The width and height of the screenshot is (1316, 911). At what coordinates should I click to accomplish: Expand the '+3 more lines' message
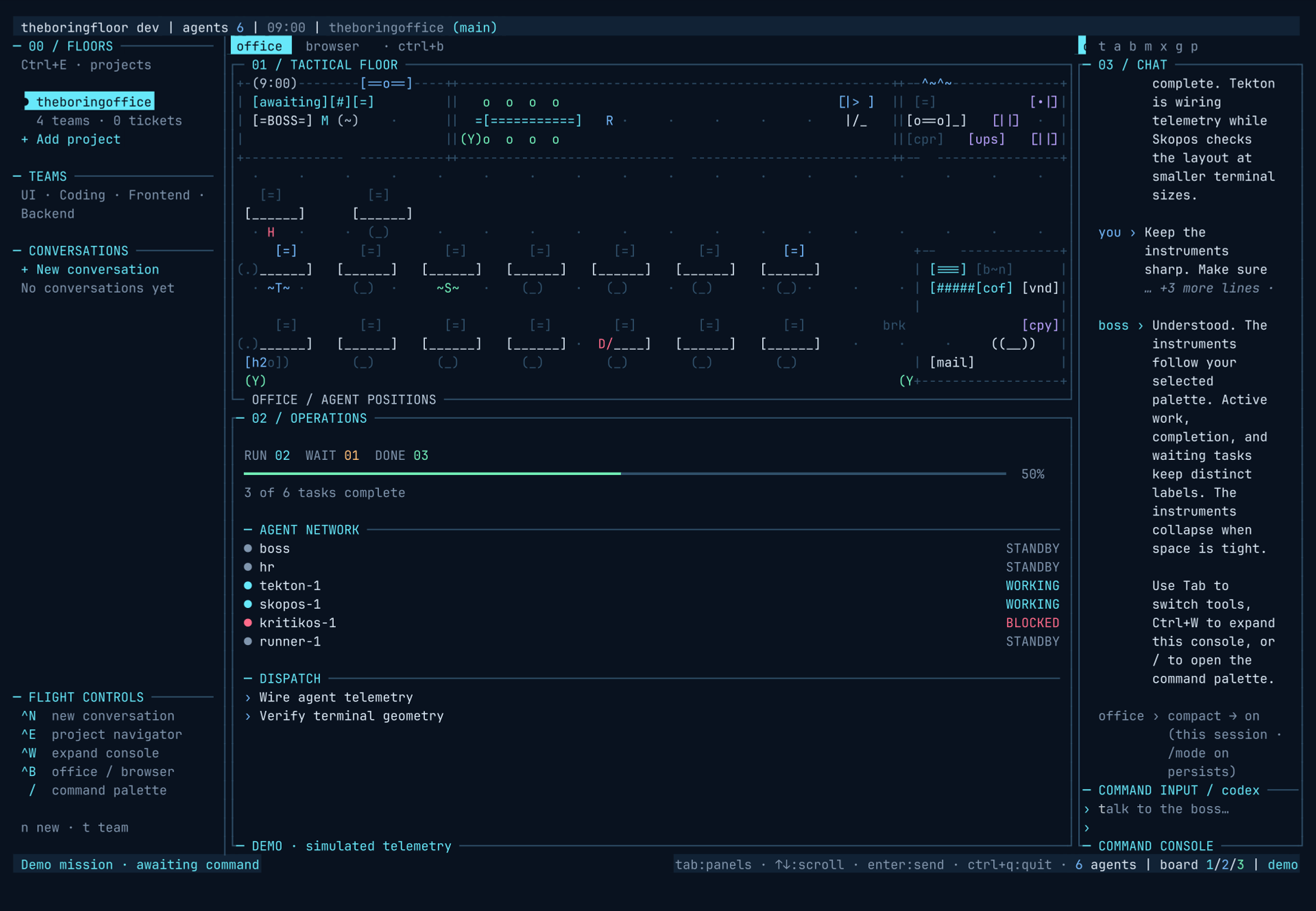1210,288
